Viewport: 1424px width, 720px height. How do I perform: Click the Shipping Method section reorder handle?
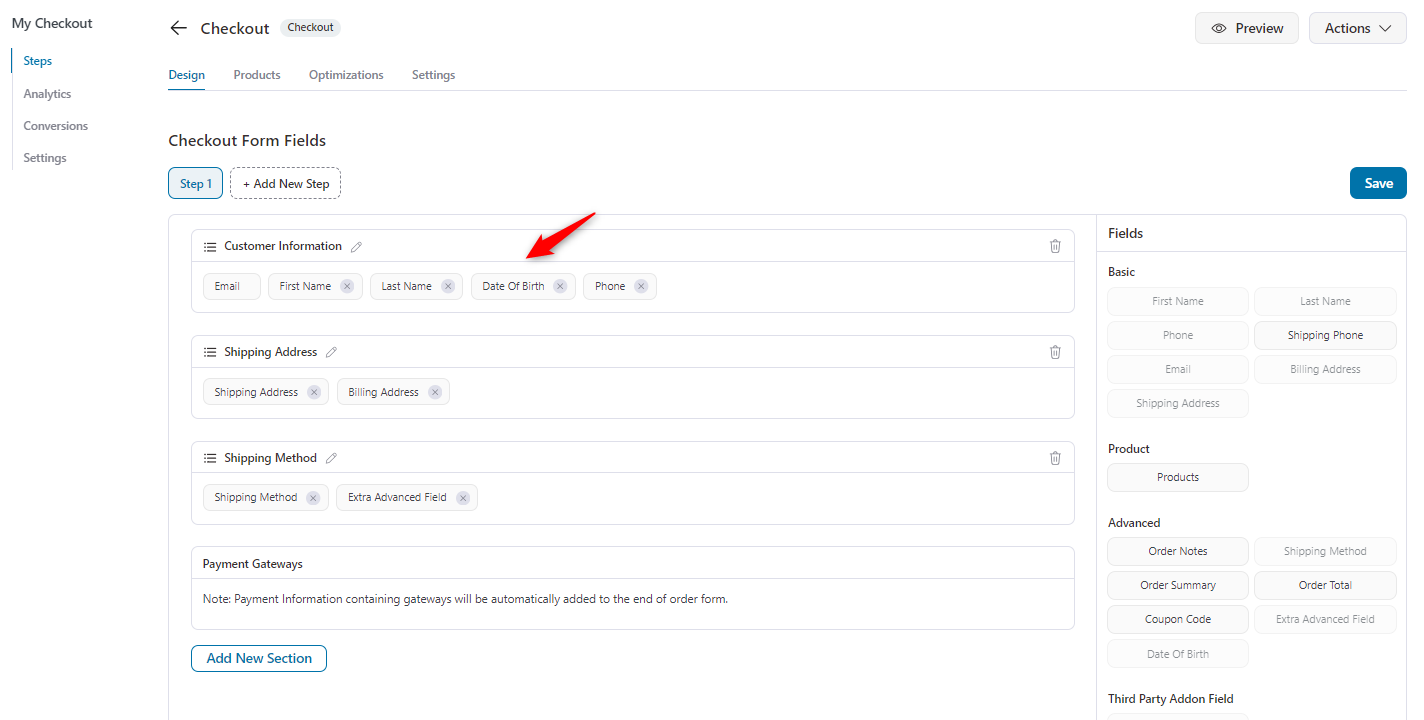(x=210, y=458)
